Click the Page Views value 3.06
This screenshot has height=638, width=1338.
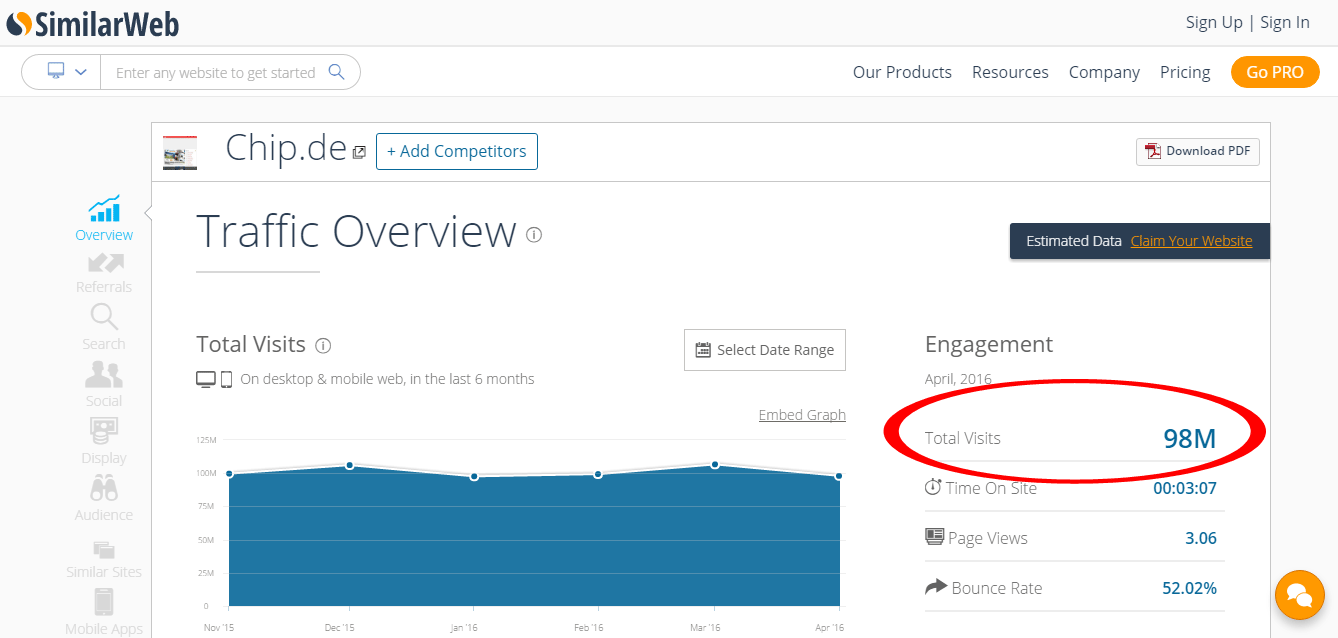[1201, 538]
